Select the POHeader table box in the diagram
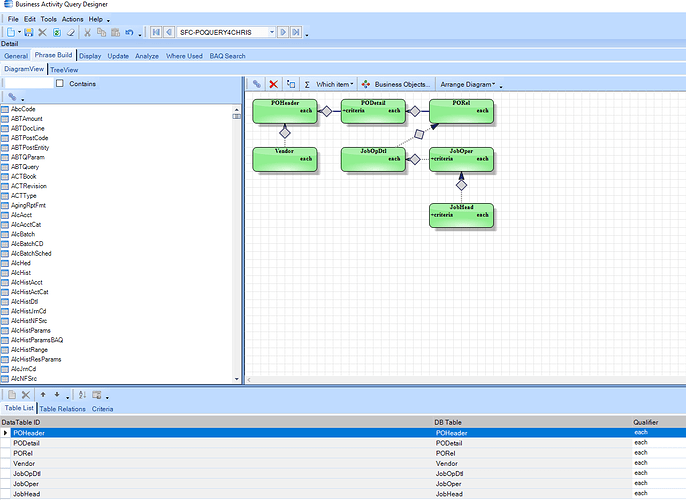The width and height of the screenshot is (686, 500). pyautogui.click(x=285, y=111)
